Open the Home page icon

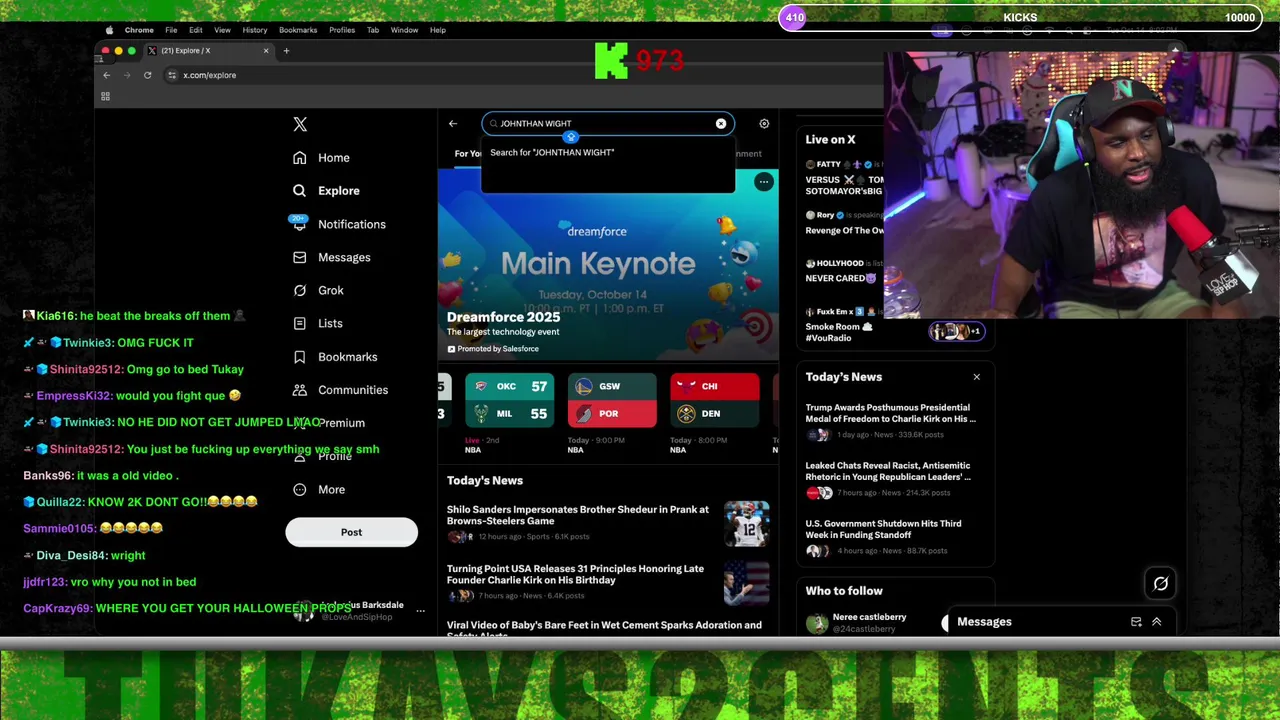299,158
